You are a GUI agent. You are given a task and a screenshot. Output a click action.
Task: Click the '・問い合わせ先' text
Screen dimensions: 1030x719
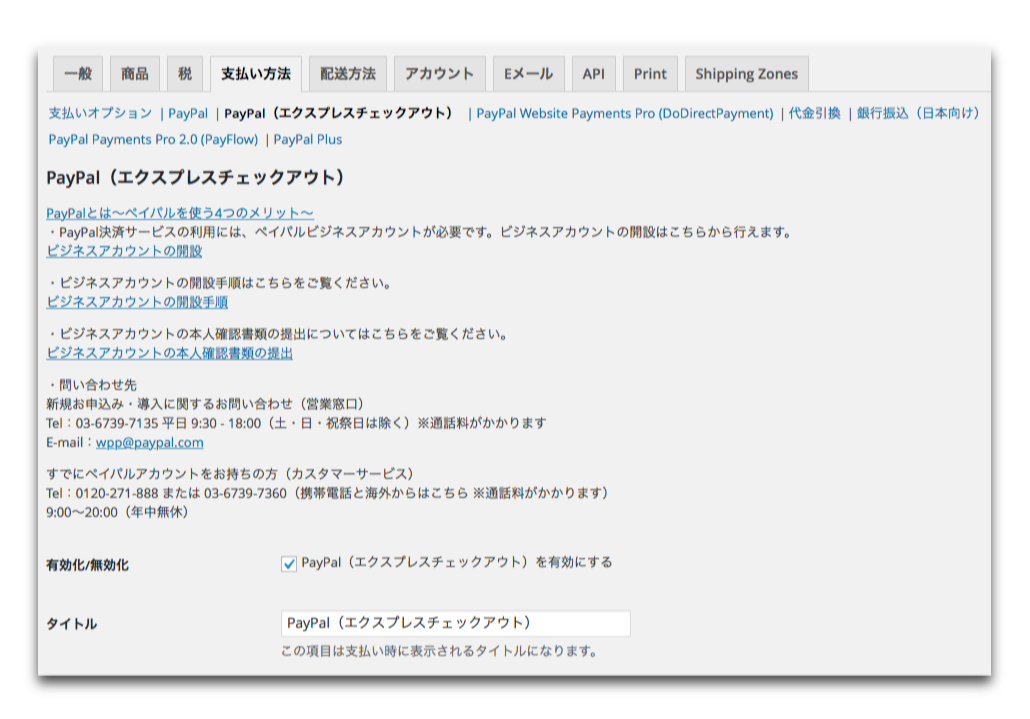click(91, 385)
